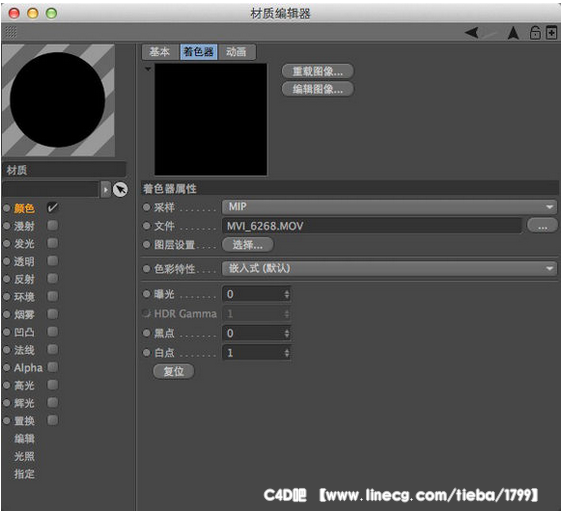Click the browse file ellipsis button
Screen dimensions: 564x512
(x=542, y=226)
